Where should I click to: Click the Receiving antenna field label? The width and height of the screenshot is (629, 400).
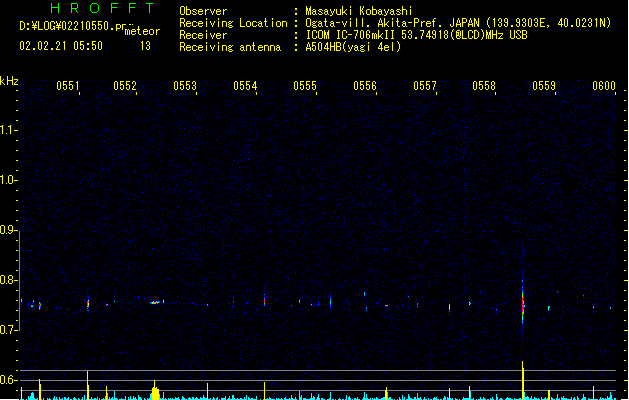[230, 47]
